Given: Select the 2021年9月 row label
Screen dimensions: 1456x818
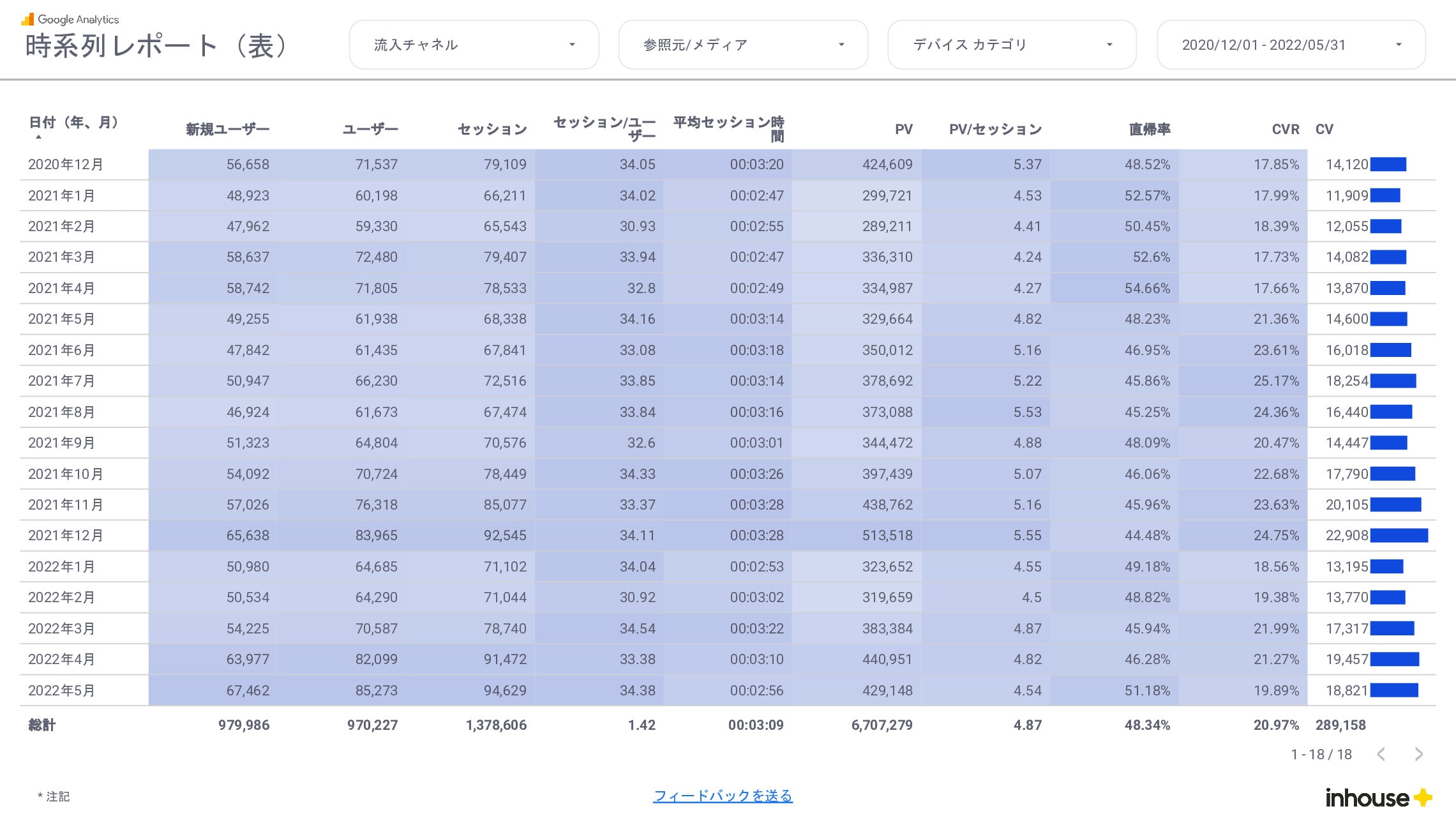Looking at the screenshot, I should click(61, 443).
